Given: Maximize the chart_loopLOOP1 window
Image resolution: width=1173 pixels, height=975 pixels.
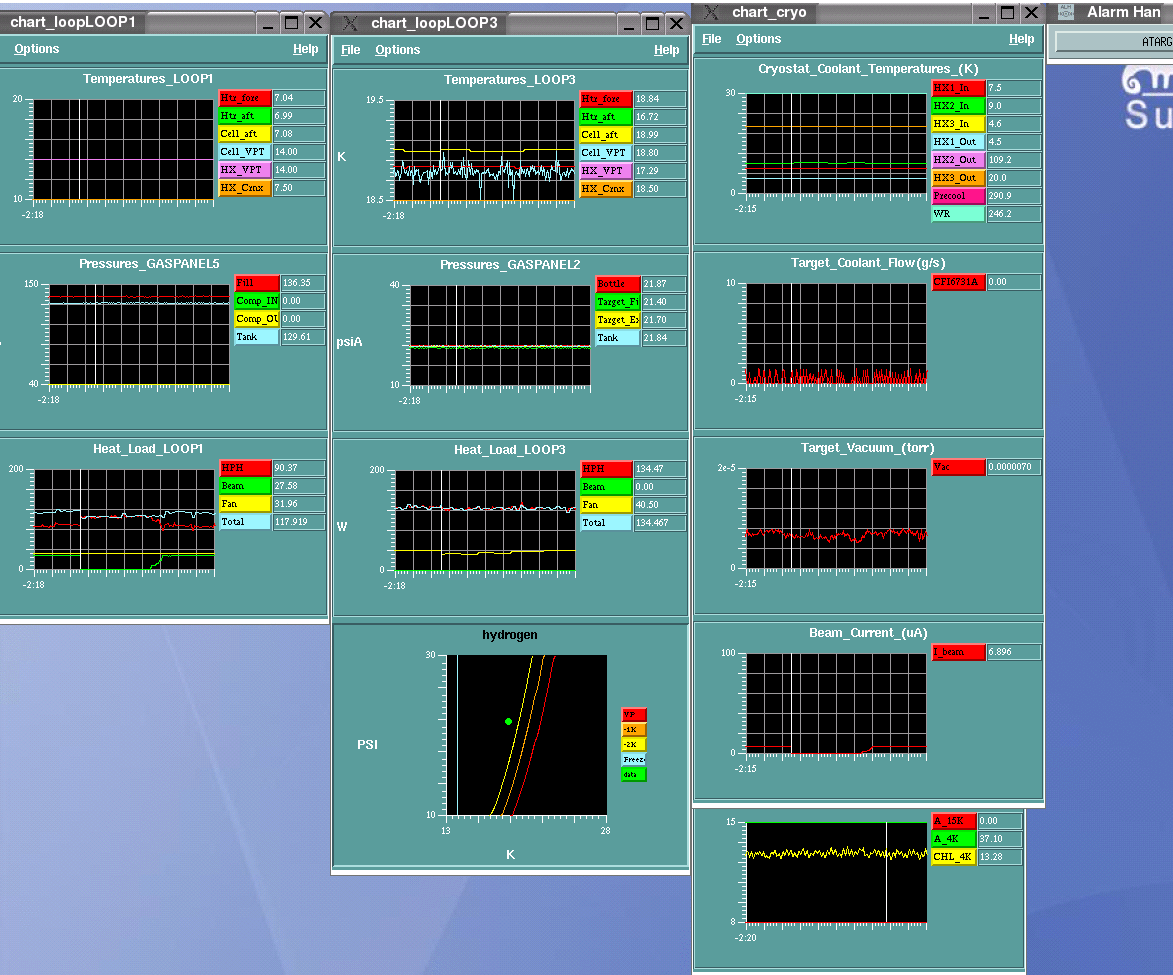Looking at the screenshot, I should 292,22.
